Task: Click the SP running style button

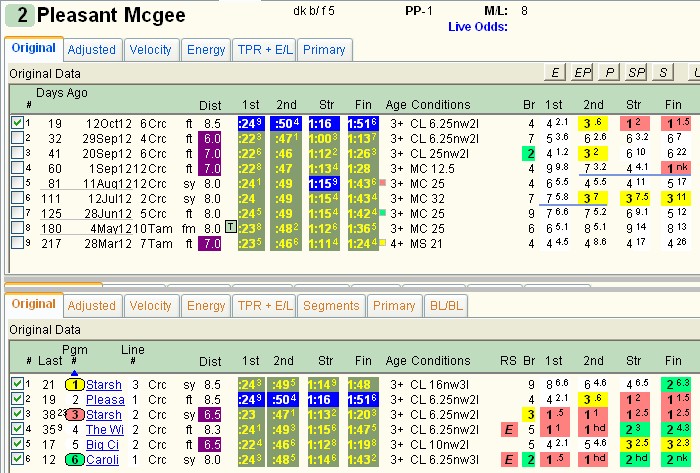Action: click(x=636, y=72)
